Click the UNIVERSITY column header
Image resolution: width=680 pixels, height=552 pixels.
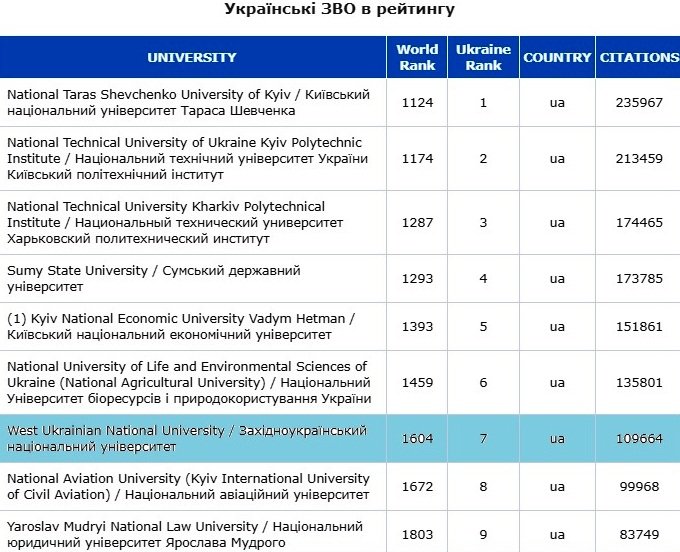[192, 57]
